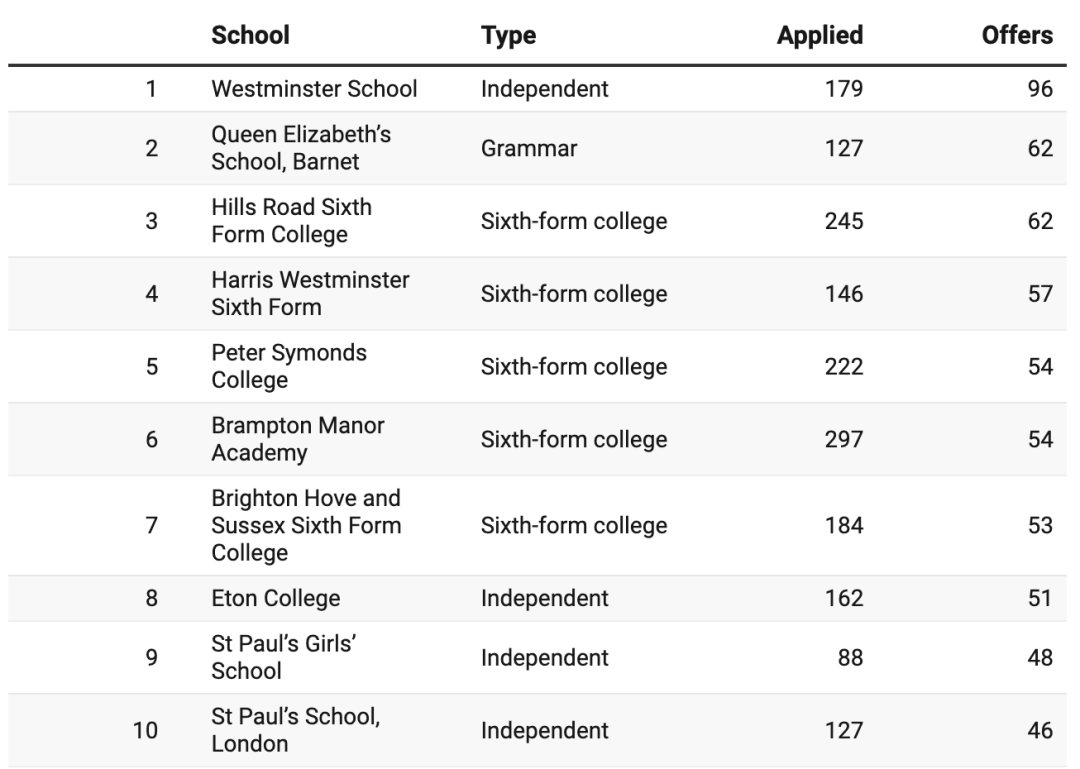Sort by the Type column header
The image size is (1080, 769).
[508, 36]
